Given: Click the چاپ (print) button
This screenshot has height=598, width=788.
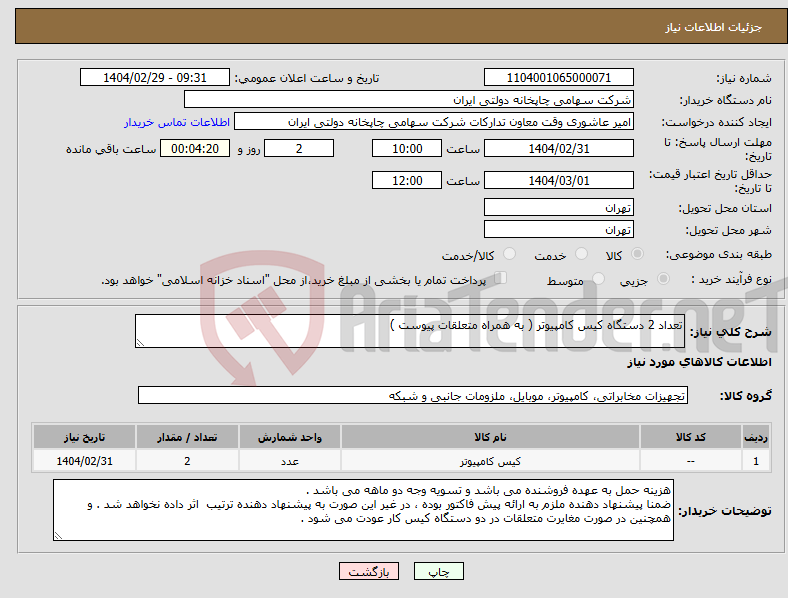Looking at the screenshot, I should click(x=438, y=571).
